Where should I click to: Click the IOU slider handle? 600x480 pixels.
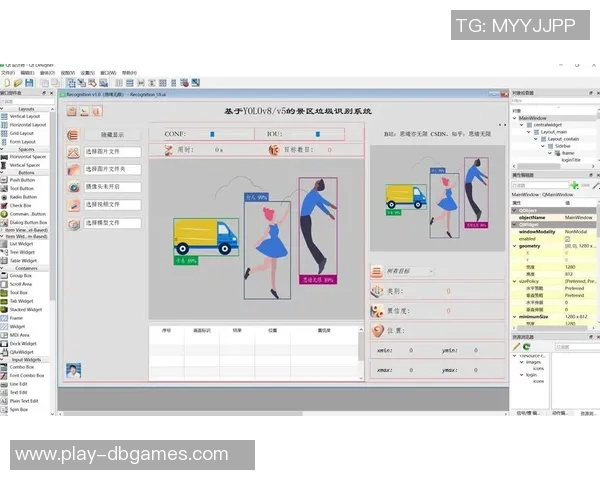(x=318, y=134)
